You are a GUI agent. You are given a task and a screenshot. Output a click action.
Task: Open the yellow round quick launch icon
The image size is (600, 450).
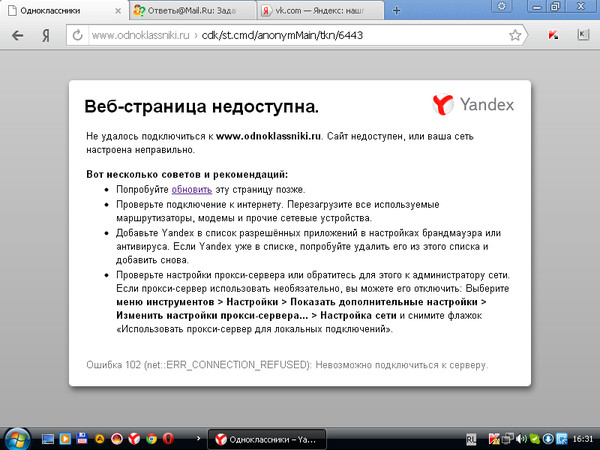[x=99, y=439]
